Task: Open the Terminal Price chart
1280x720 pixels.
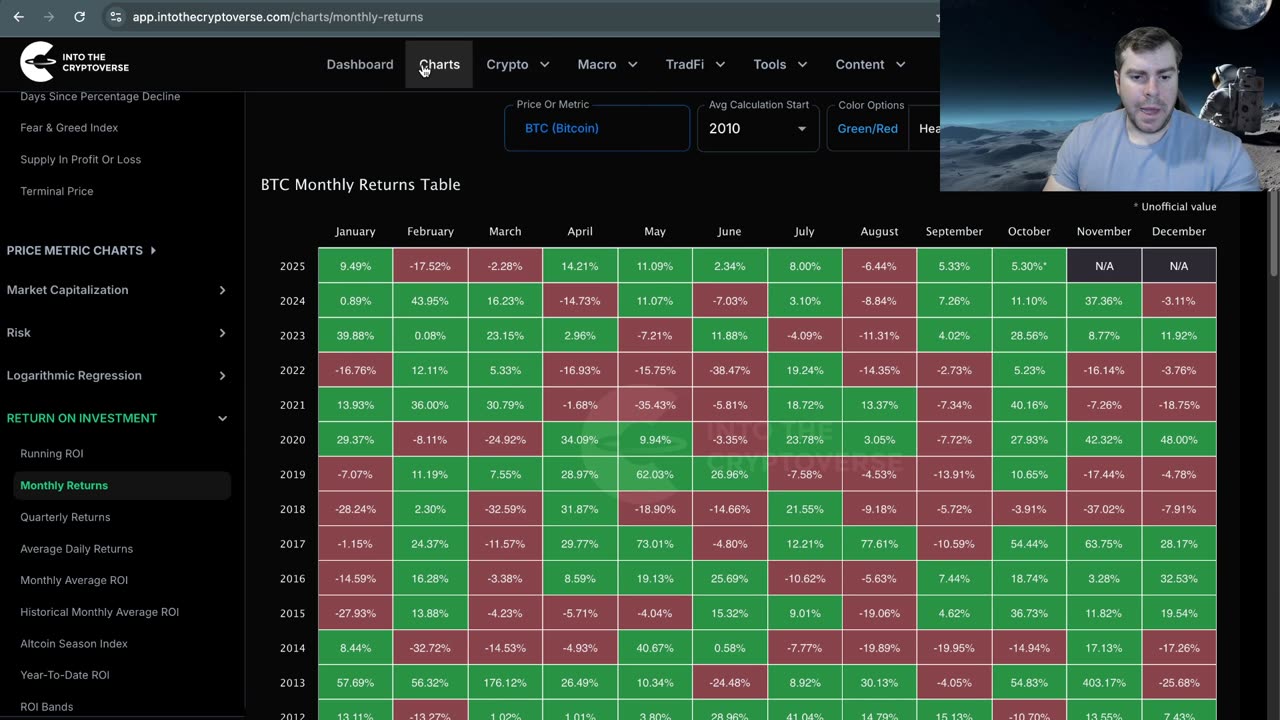Action: (56, 191)
